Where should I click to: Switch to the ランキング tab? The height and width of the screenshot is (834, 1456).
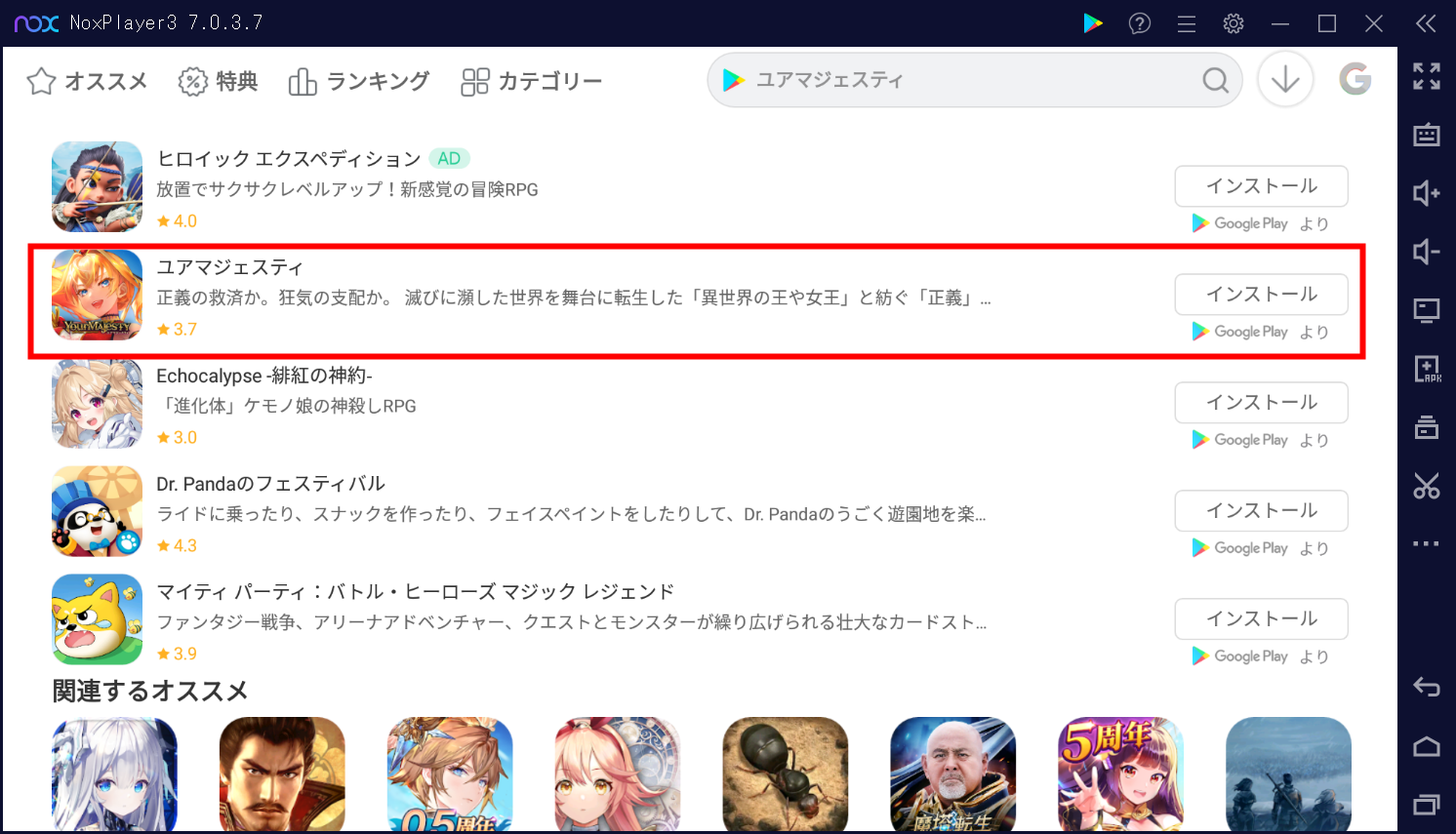point(358,81)
